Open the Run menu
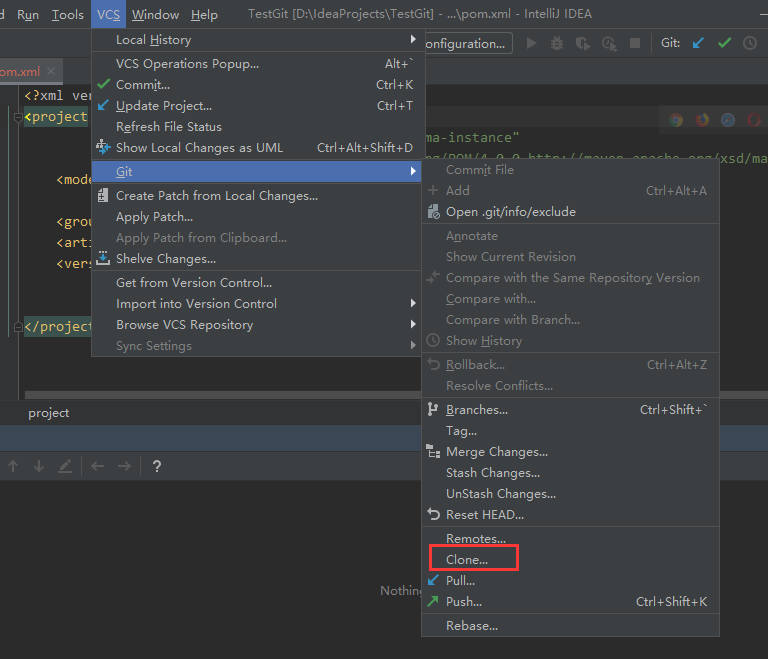Viewport: 768px width, 659px height. [28, 15]
